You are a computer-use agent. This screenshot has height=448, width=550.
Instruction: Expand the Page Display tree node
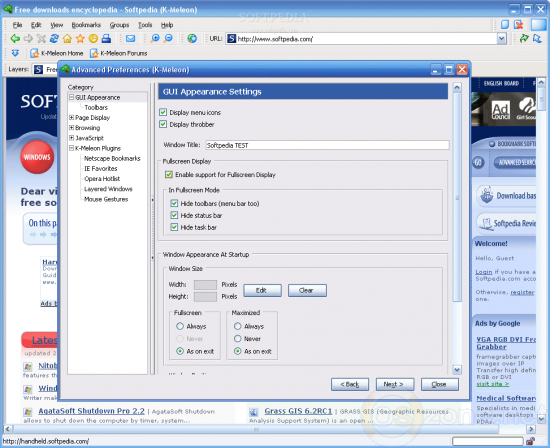click(x=72, y=118)
